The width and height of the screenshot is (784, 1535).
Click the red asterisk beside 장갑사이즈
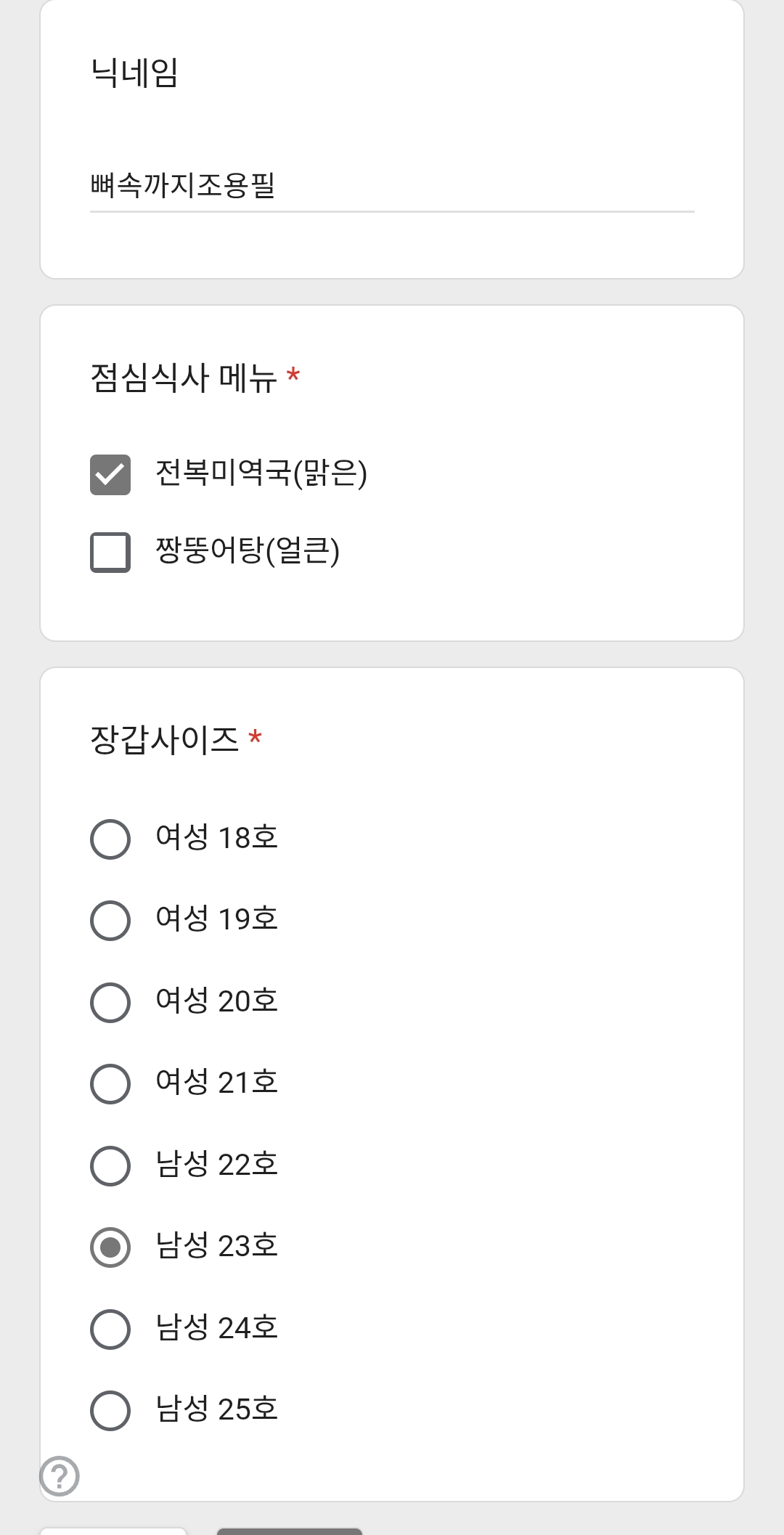[255, 738]
